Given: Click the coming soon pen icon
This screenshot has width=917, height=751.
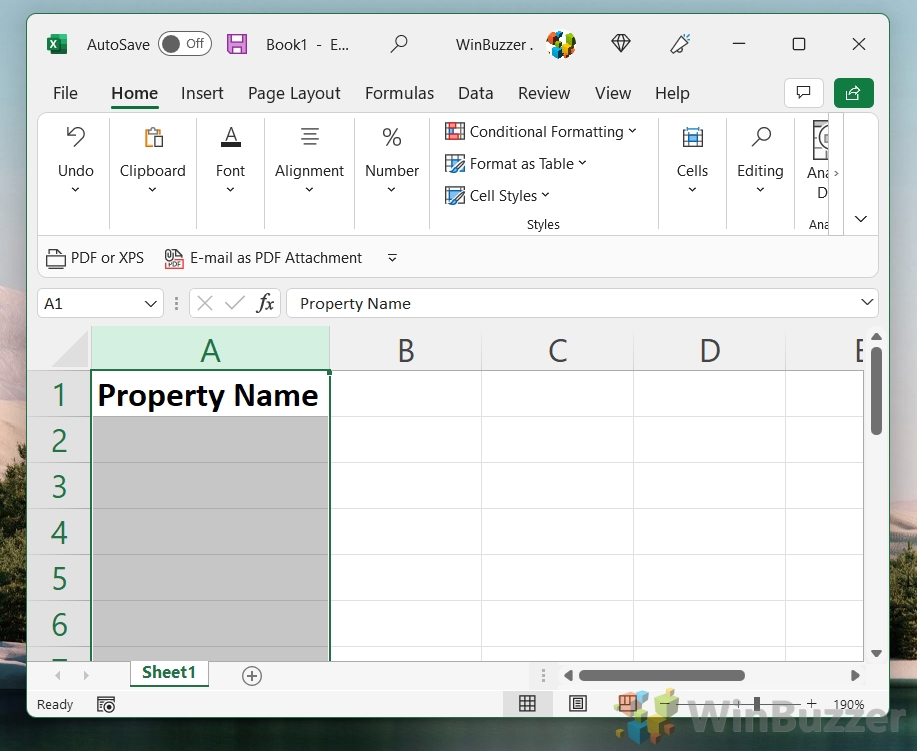Looking at the screenshot, I should click(x=680, y=44).
